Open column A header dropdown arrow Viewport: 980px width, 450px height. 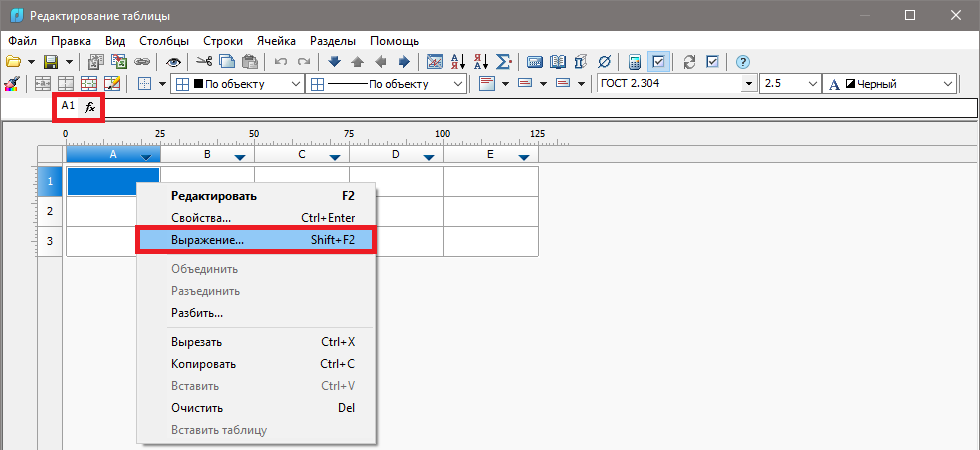[147, 157]
